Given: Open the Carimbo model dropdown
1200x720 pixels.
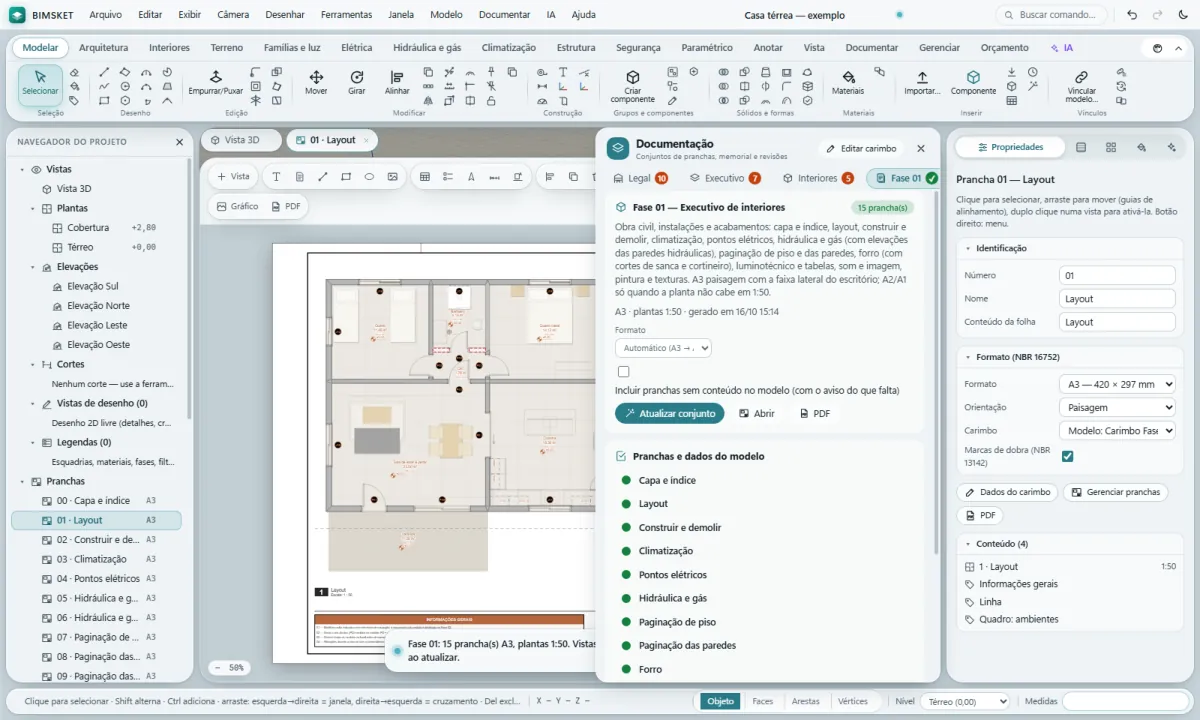Looking at the screenshot, I should click(x=1117, y=431).
